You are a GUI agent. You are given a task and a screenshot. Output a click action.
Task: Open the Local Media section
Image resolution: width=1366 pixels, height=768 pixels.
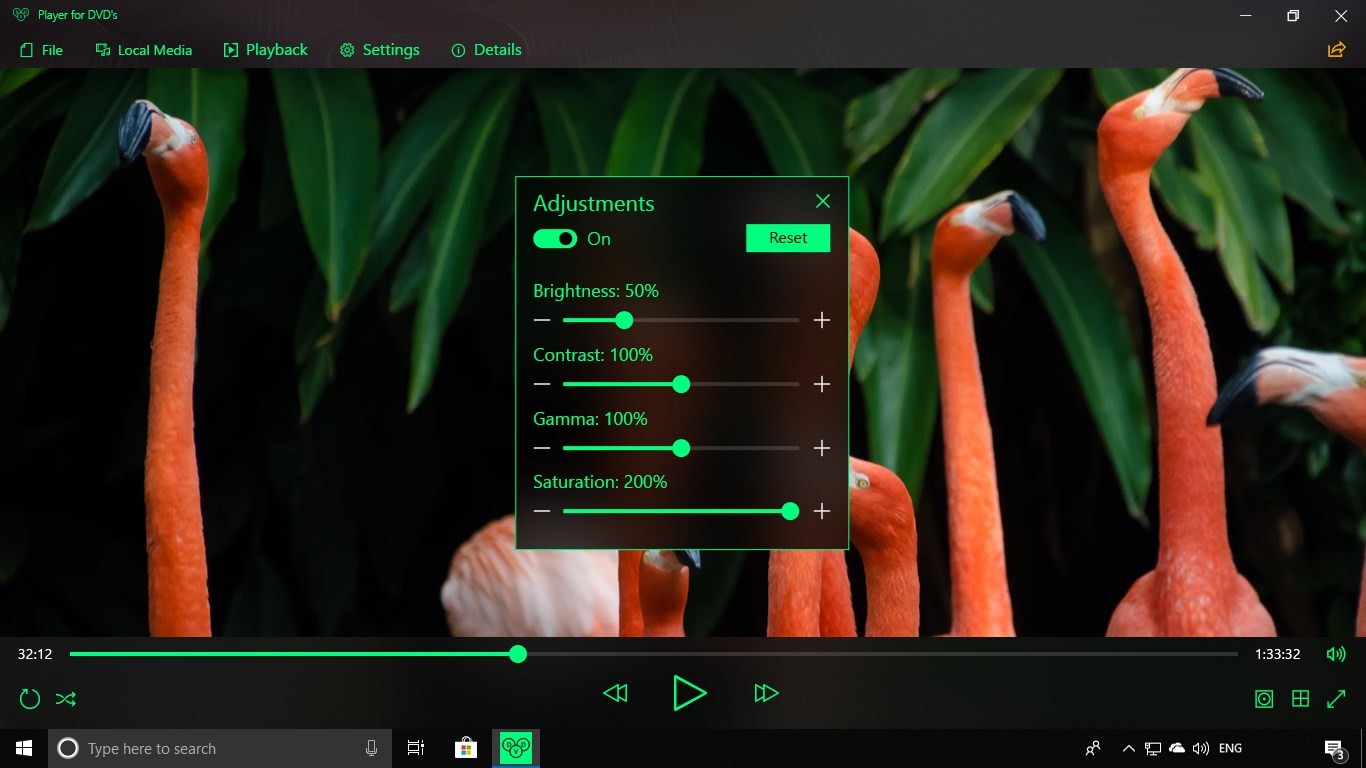coord(143,49)
